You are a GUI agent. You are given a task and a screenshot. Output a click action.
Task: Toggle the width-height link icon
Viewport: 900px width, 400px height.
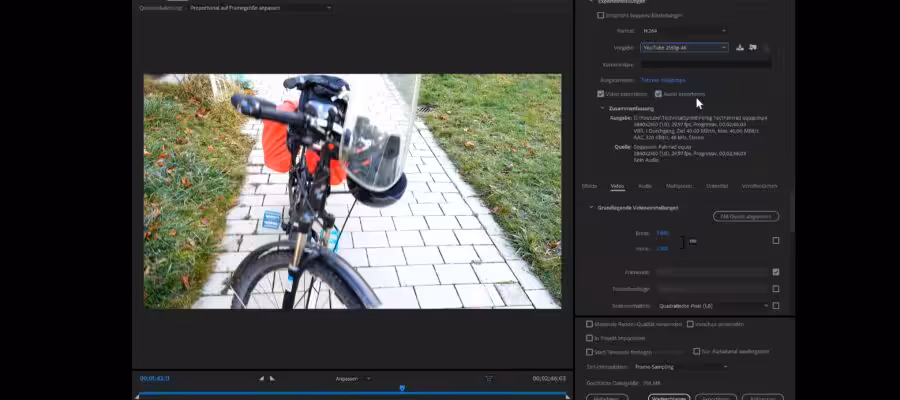(x=692, y=241)
